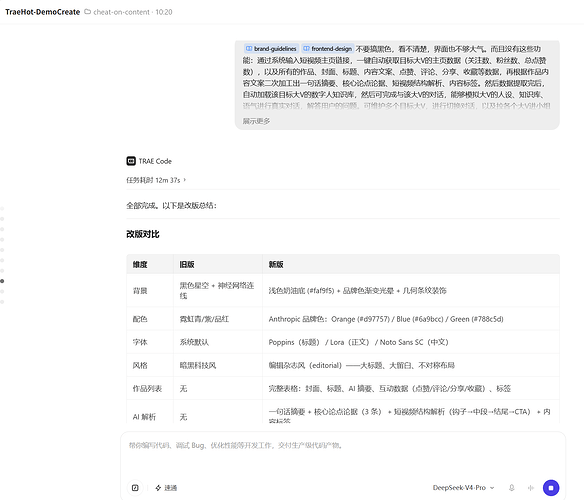This screenshot has width=584, height=500.
Task: Click the 改版对比 heading
Action: pos(143,234)
